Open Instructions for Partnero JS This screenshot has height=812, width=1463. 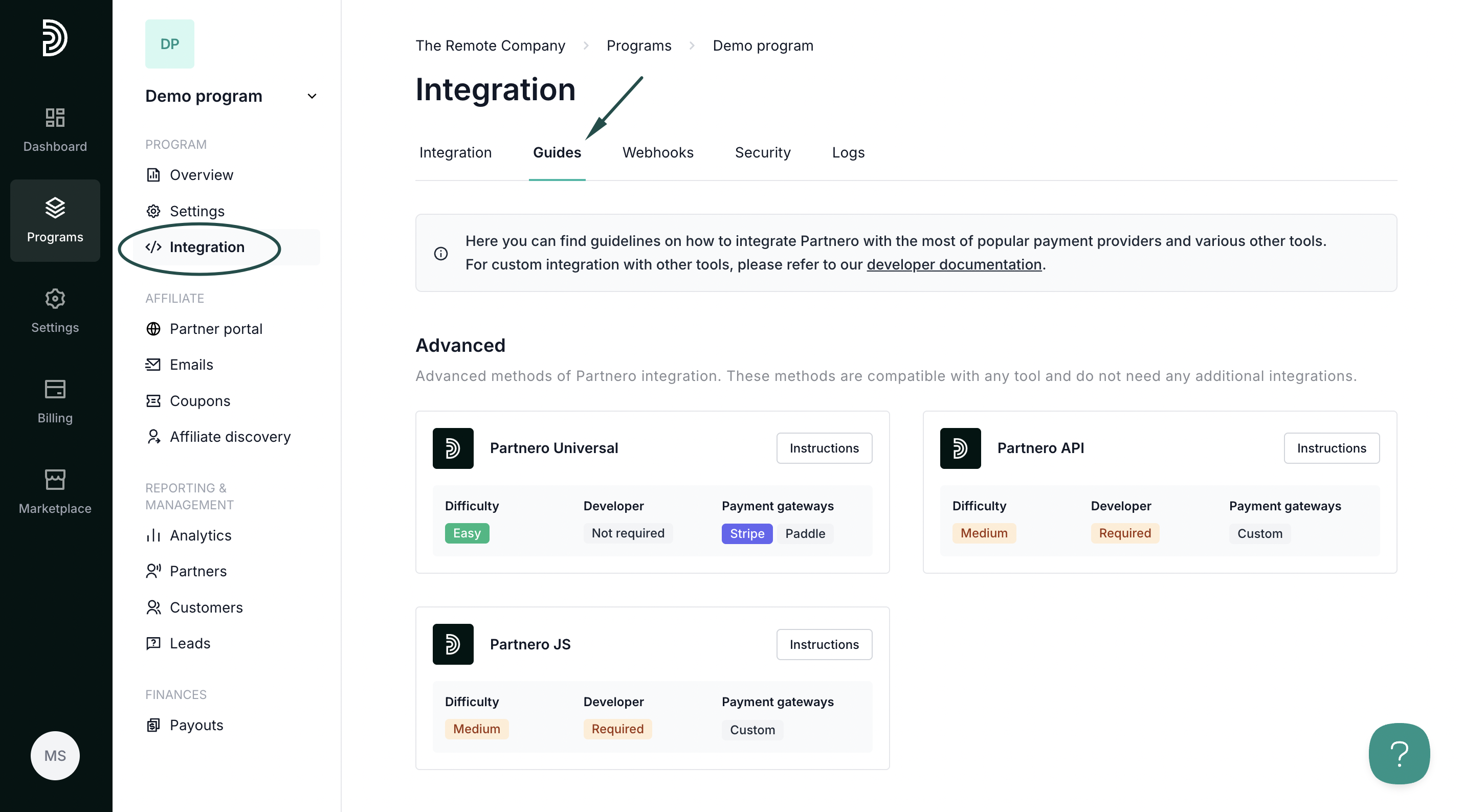pos(824,644)
